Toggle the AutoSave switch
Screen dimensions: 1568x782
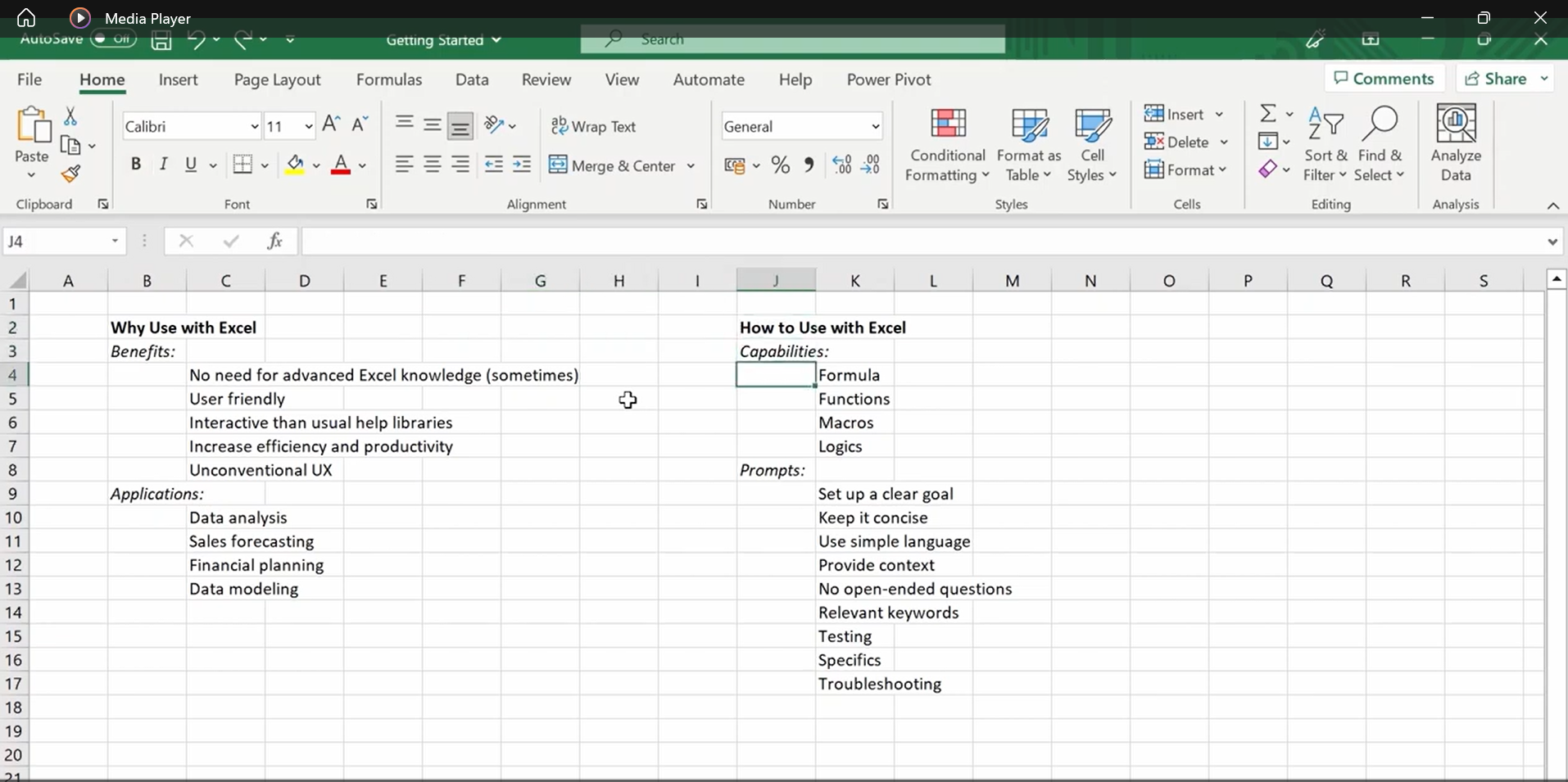pyautogui.click(x=112, y=38)
